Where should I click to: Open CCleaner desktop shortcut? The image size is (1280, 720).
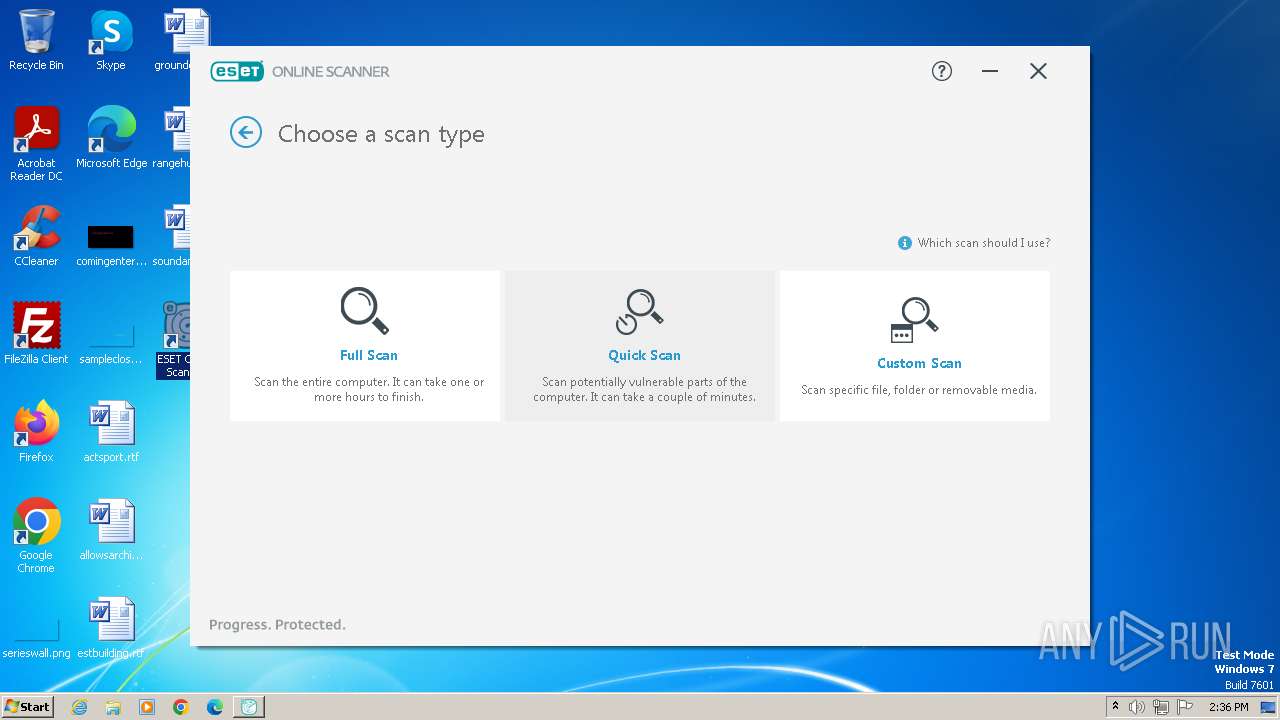36,236
